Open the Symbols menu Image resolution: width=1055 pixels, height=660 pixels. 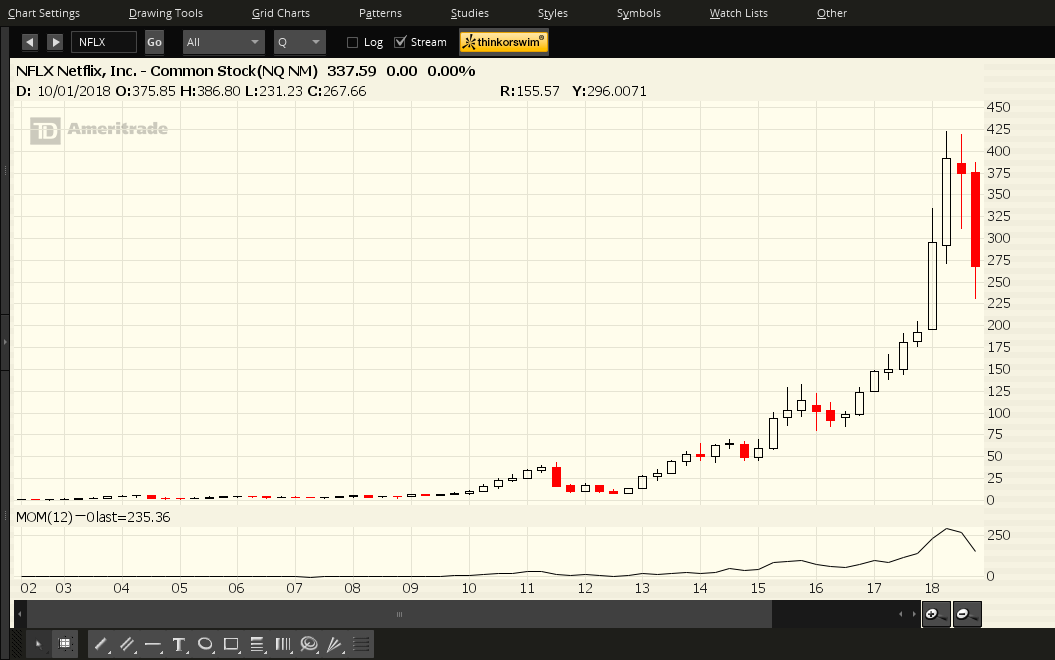[x=639, y=13]
